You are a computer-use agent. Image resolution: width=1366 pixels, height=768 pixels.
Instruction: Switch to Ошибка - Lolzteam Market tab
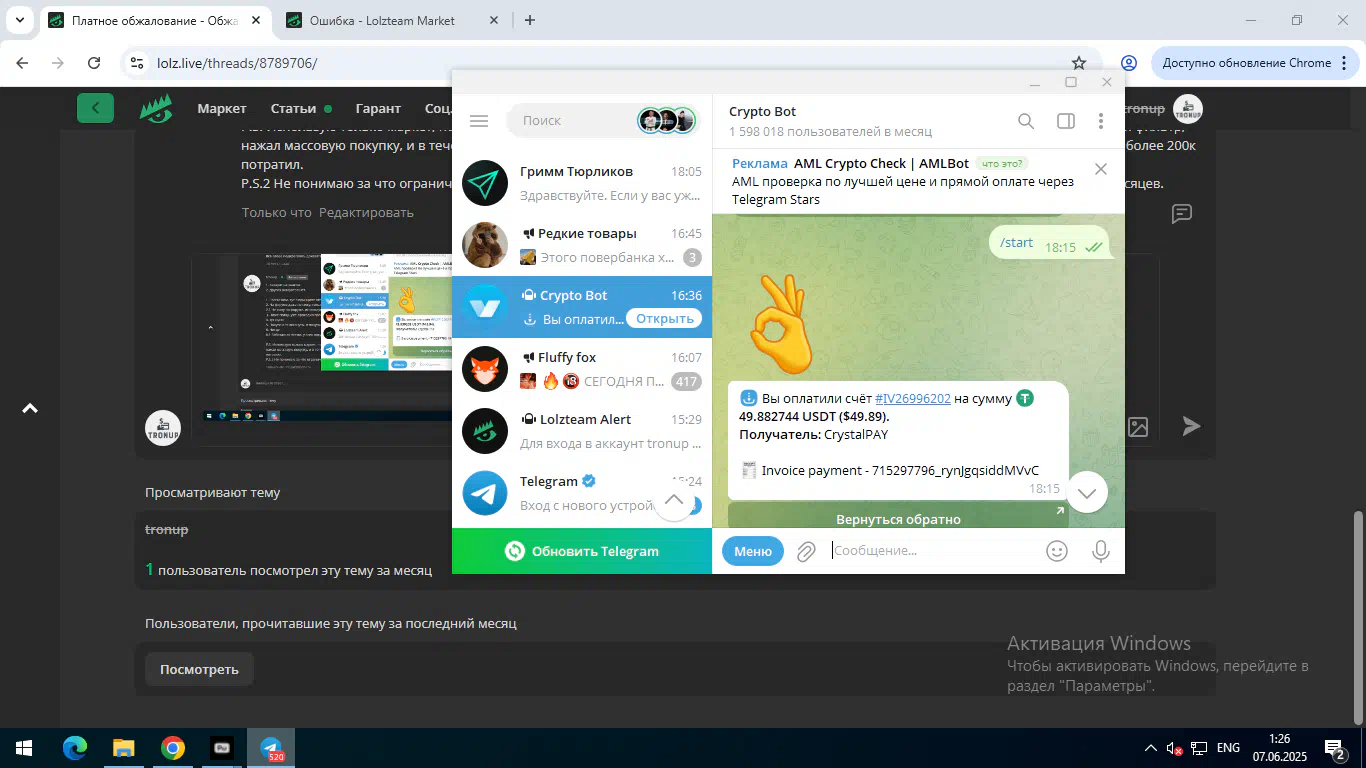(x=391, y=20)
